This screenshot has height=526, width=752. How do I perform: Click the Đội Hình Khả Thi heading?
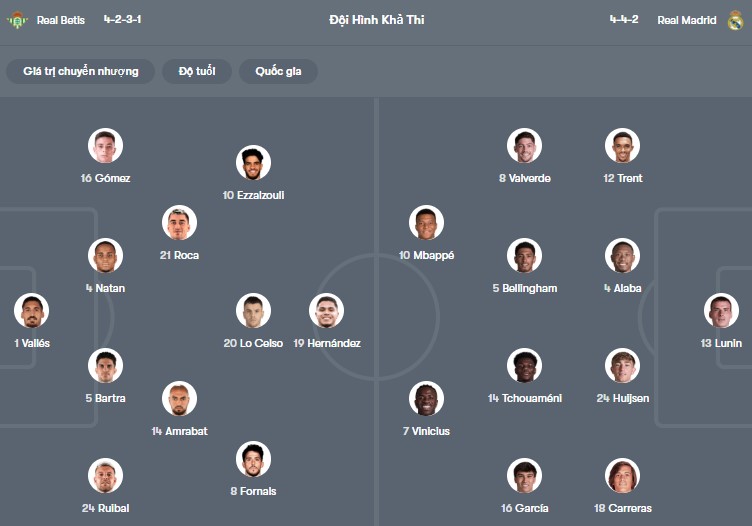(376, 20)
